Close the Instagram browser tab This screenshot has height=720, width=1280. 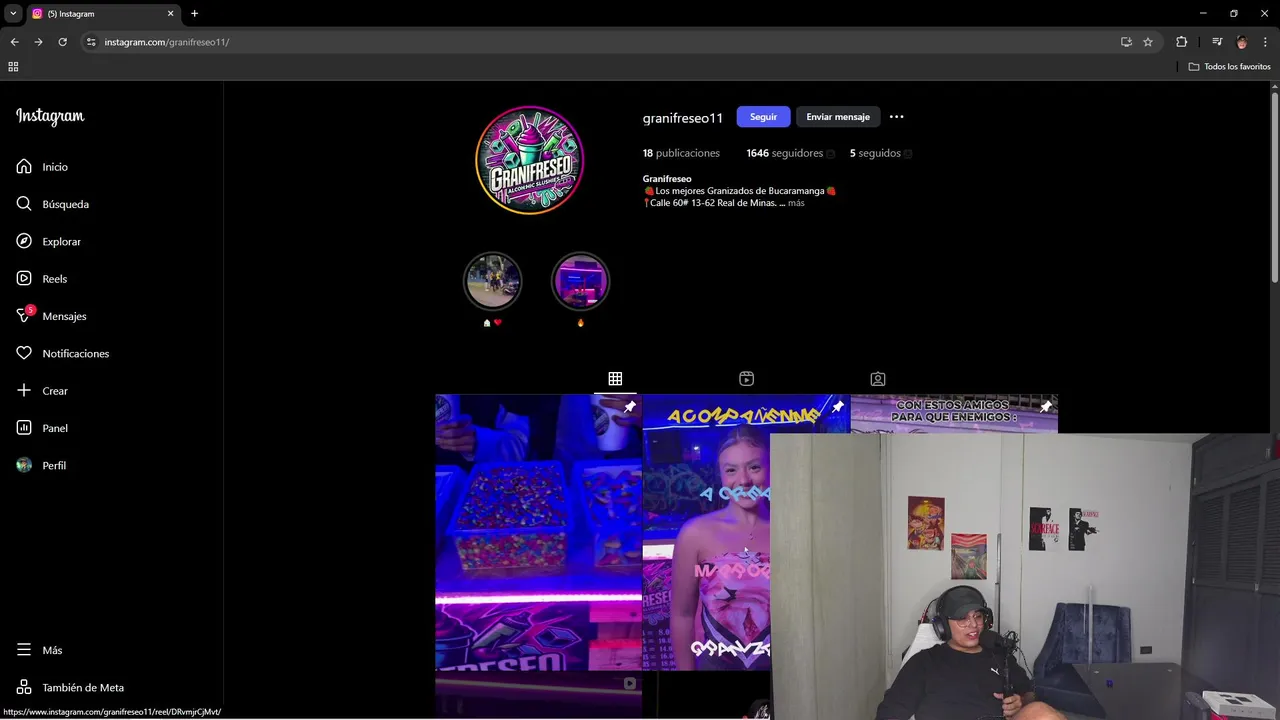[x=170, y=14]
